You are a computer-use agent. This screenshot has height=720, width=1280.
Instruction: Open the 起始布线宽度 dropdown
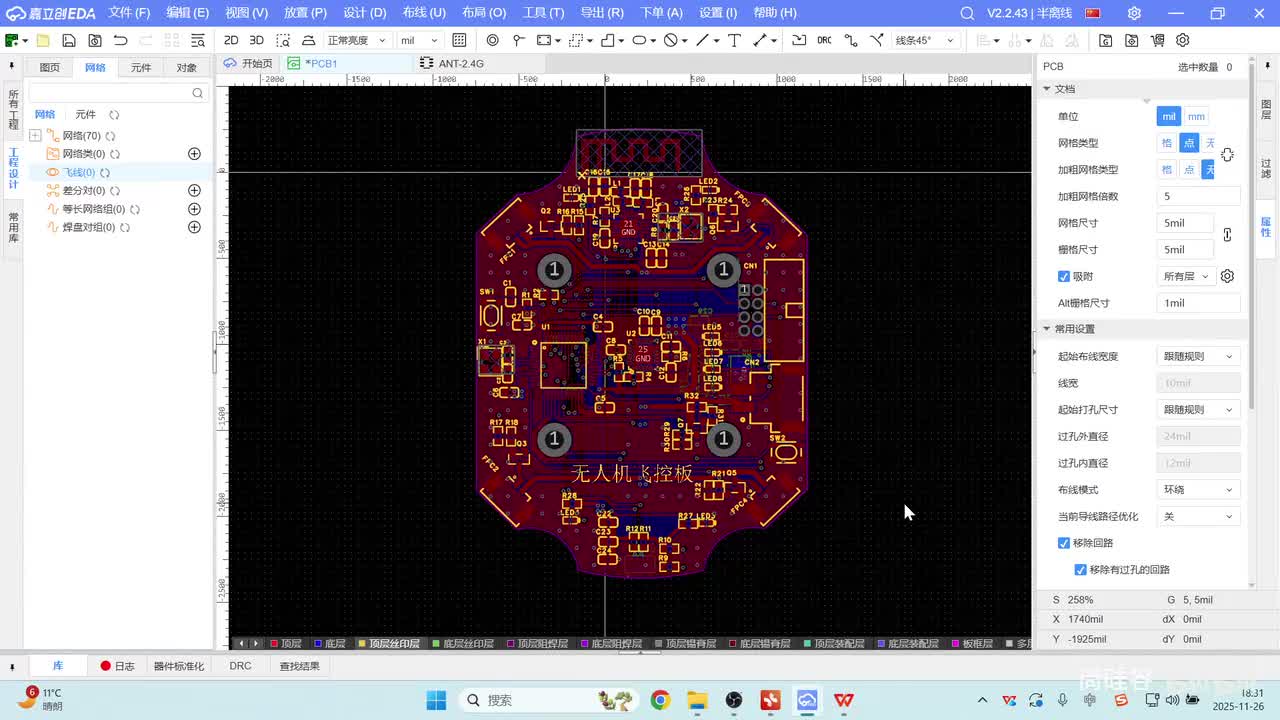point(1197,356)
